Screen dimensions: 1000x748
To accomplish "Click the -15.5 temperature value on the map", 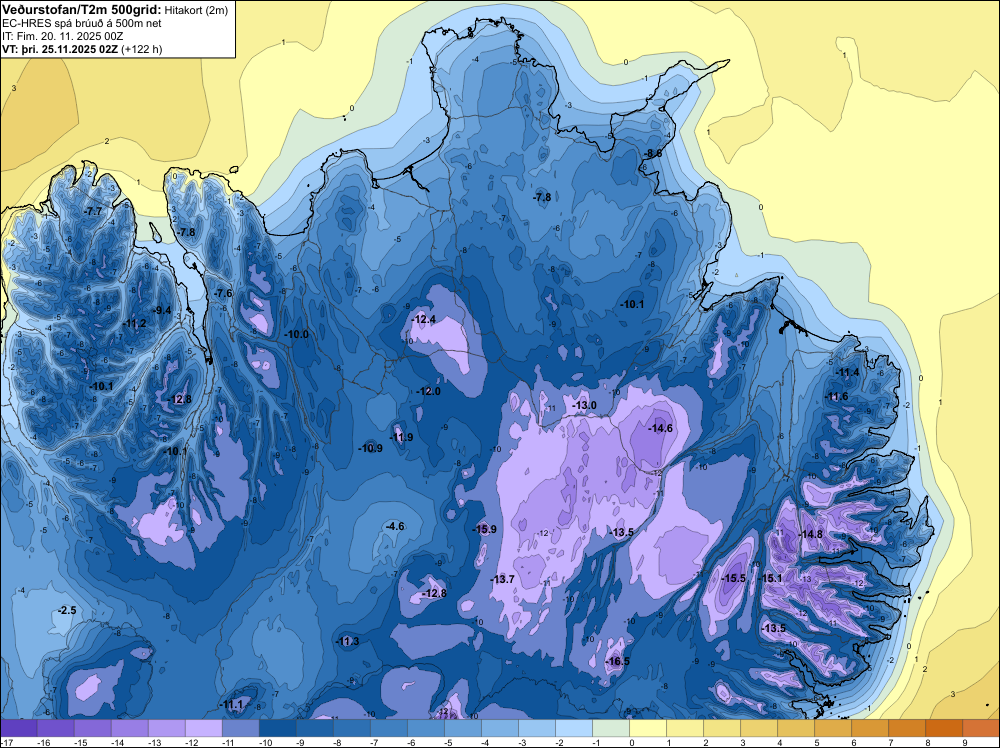I will (733, 578).
